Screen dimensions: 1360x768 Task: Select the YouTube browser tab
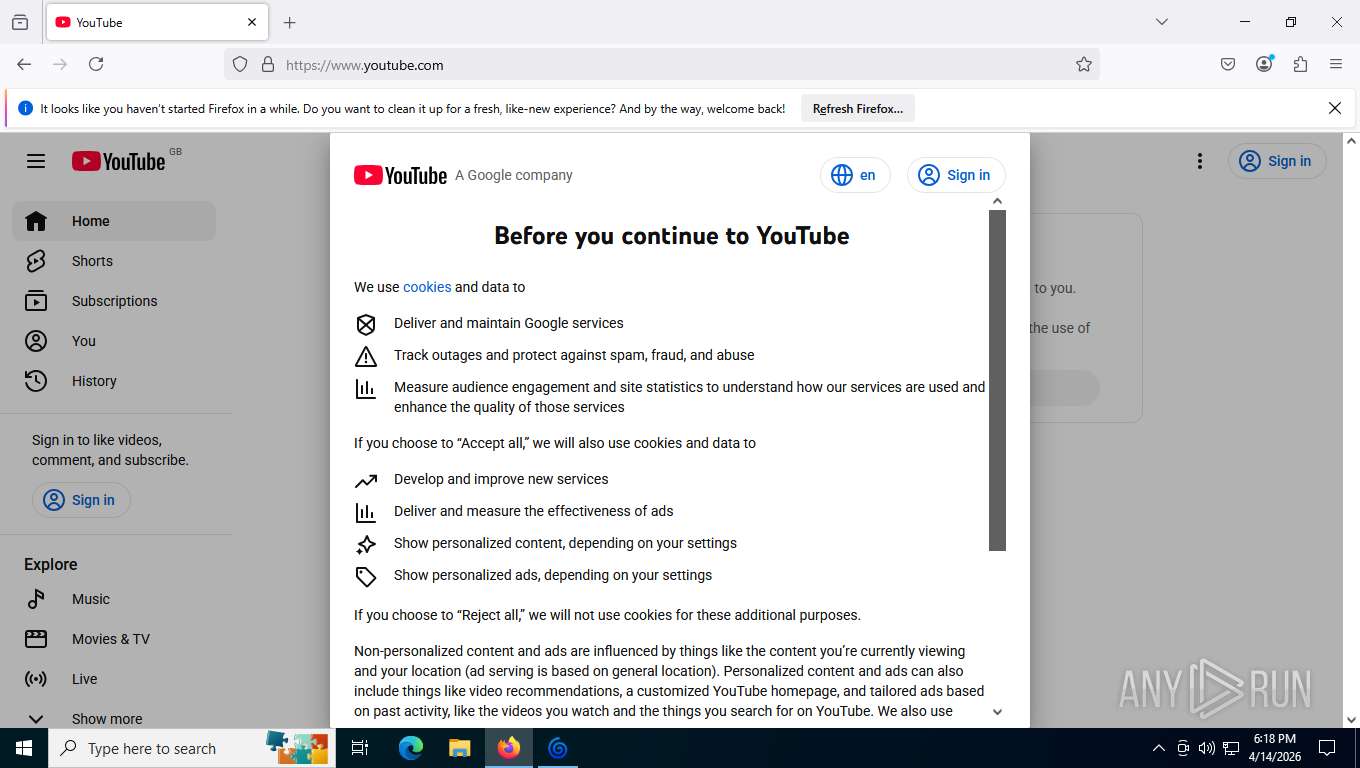pos(157,22)
